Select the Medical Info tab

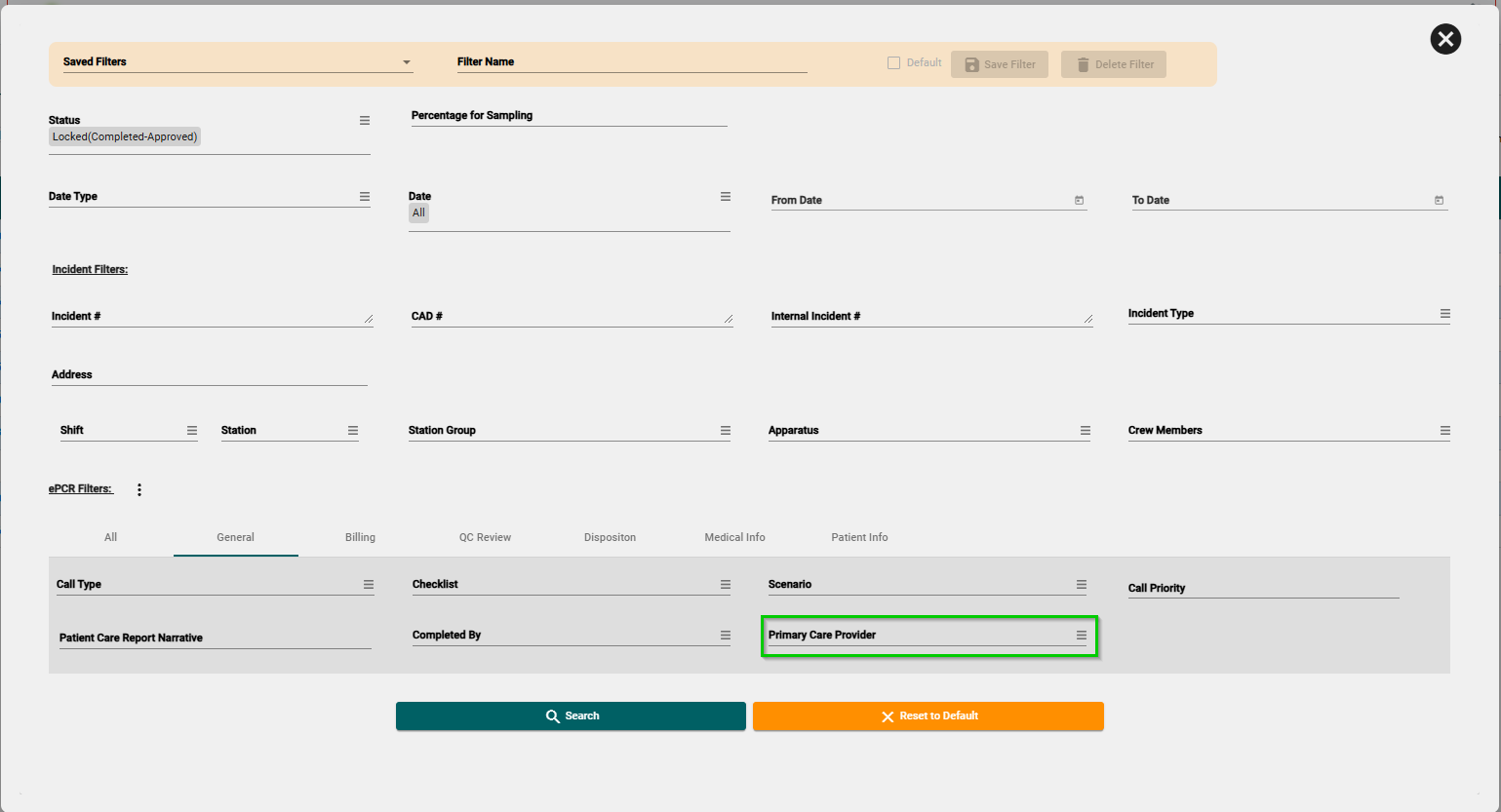(x=734, y=537)
